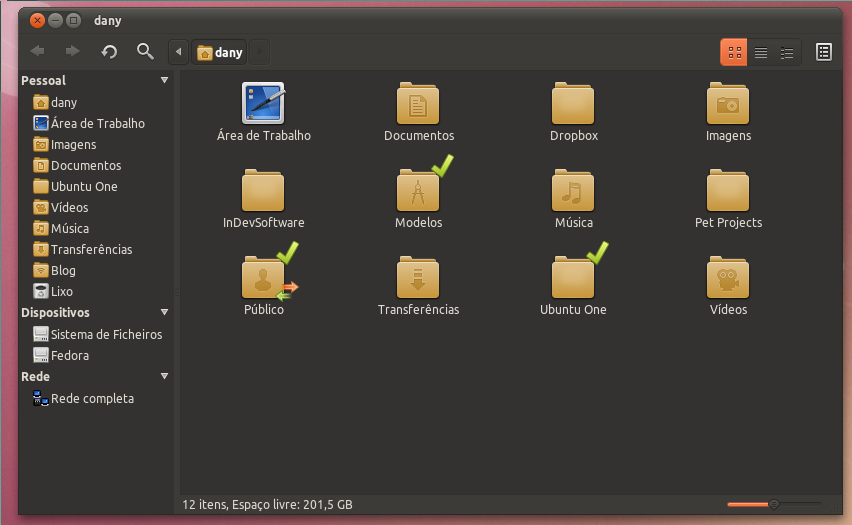Select the Modelos folder icon

(418, 190)
